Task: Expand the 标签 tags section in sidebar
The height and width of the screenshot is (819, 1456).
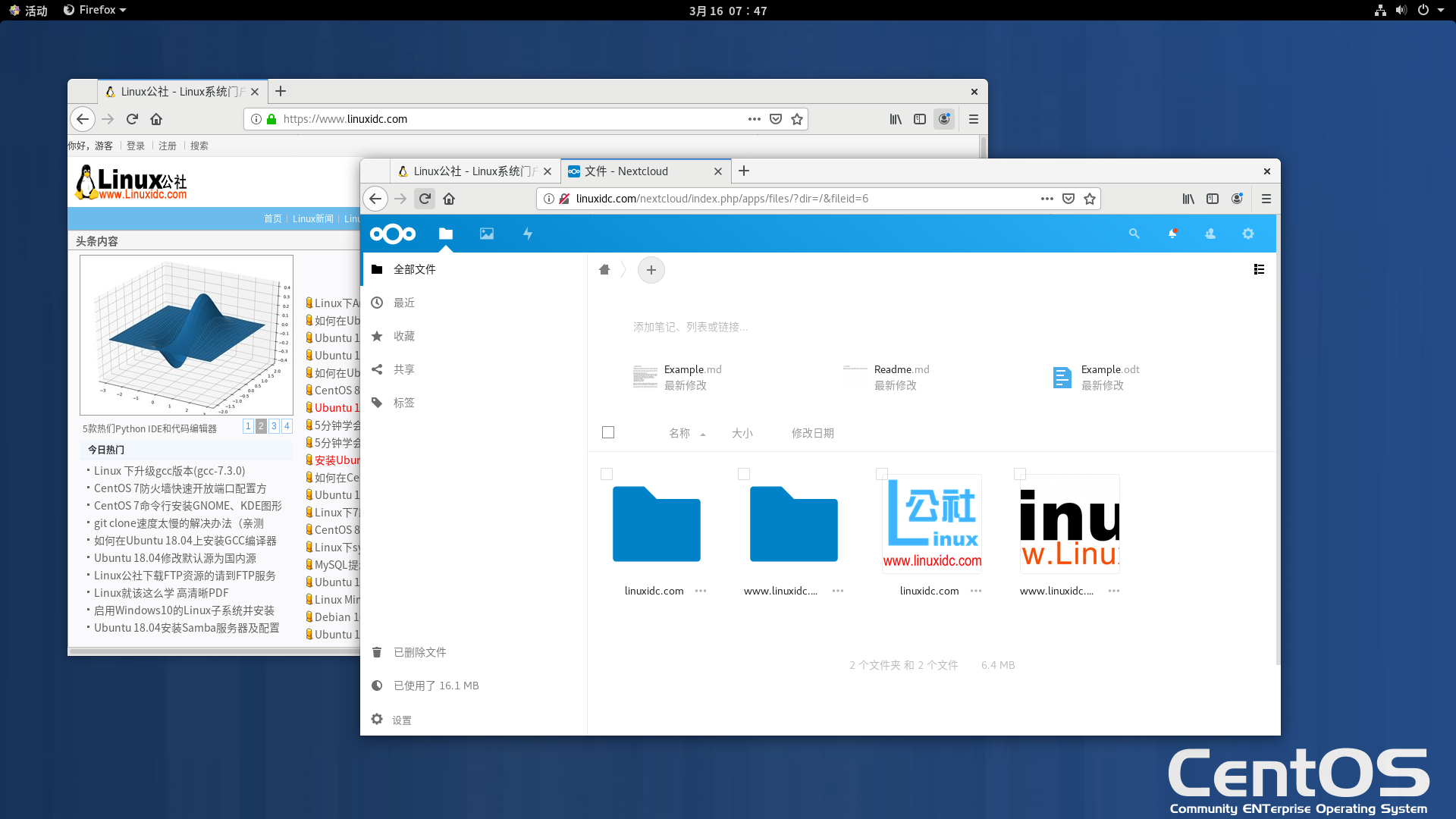Action: click(x=403, y=402)
